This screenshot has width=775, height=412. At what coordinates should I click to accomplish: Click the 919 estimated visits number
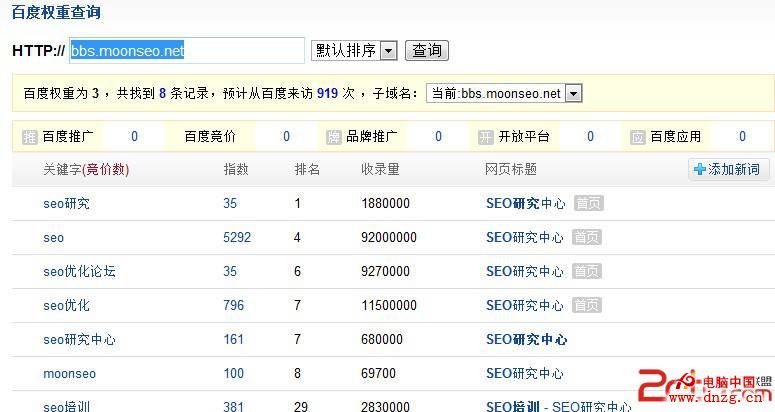[328, 93]
